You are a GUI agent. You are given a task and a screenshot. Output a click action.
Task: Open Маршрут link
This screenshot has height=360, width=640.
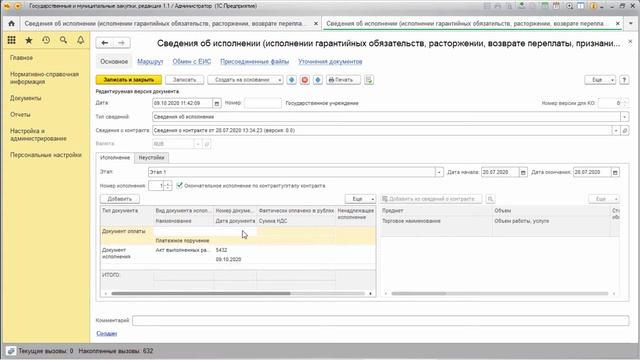pos(150,62)
